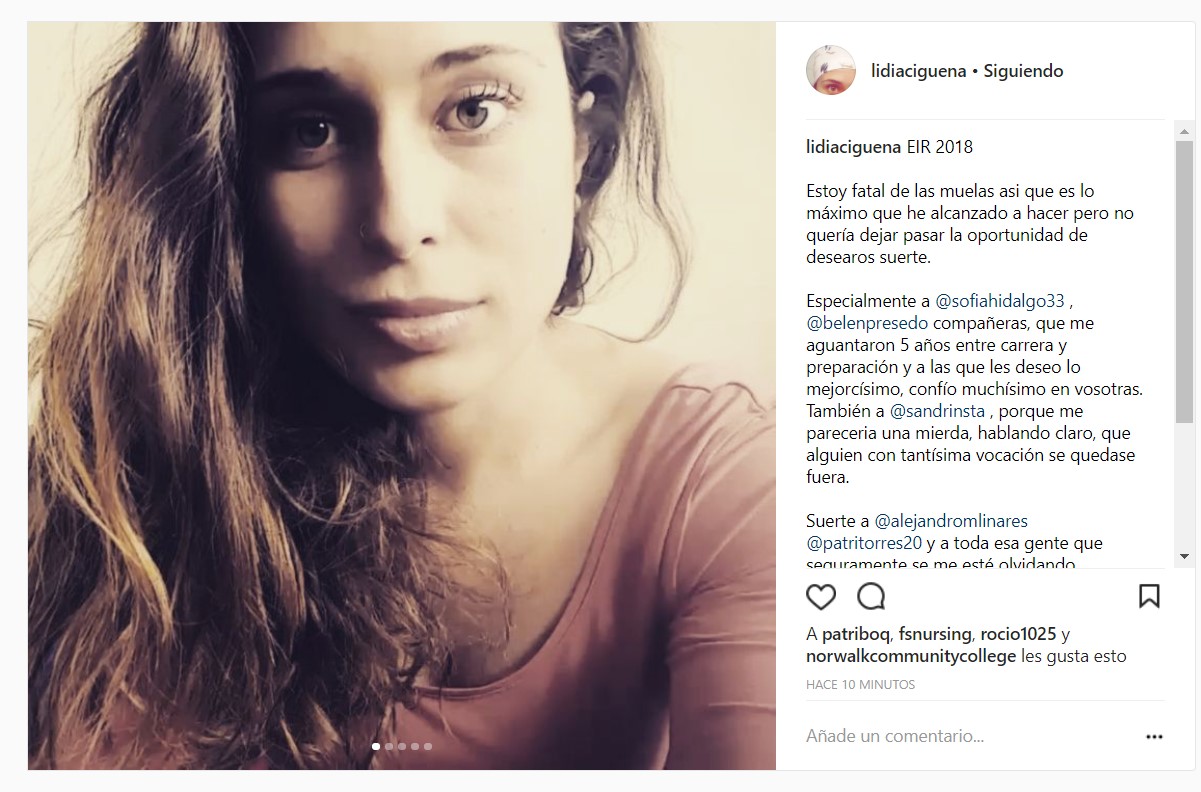Open the @sofiahidalgo33 mention

999,301
